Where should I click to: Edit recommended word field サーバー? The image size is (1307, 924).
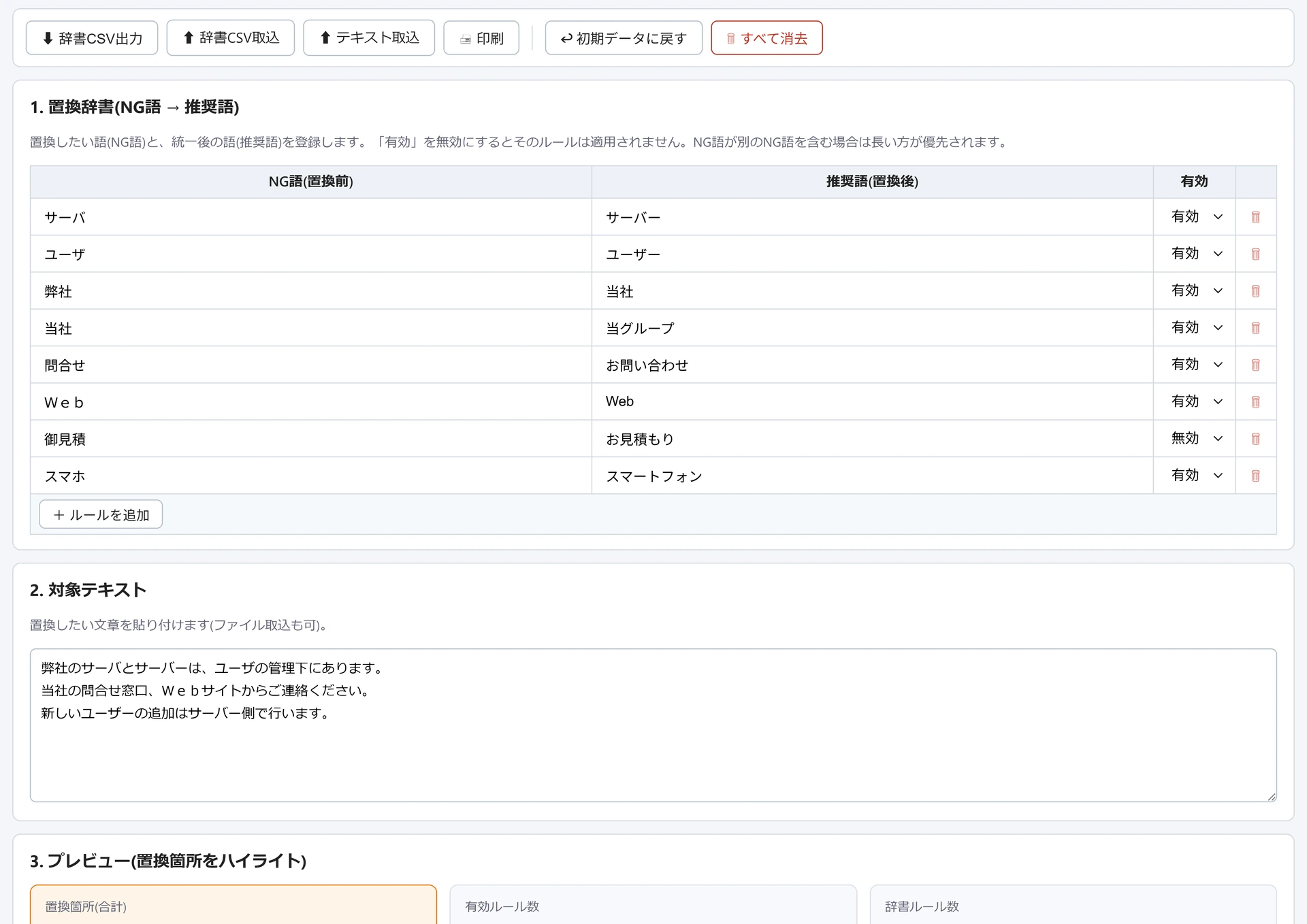pyautogui.click(x=872, y=217)
